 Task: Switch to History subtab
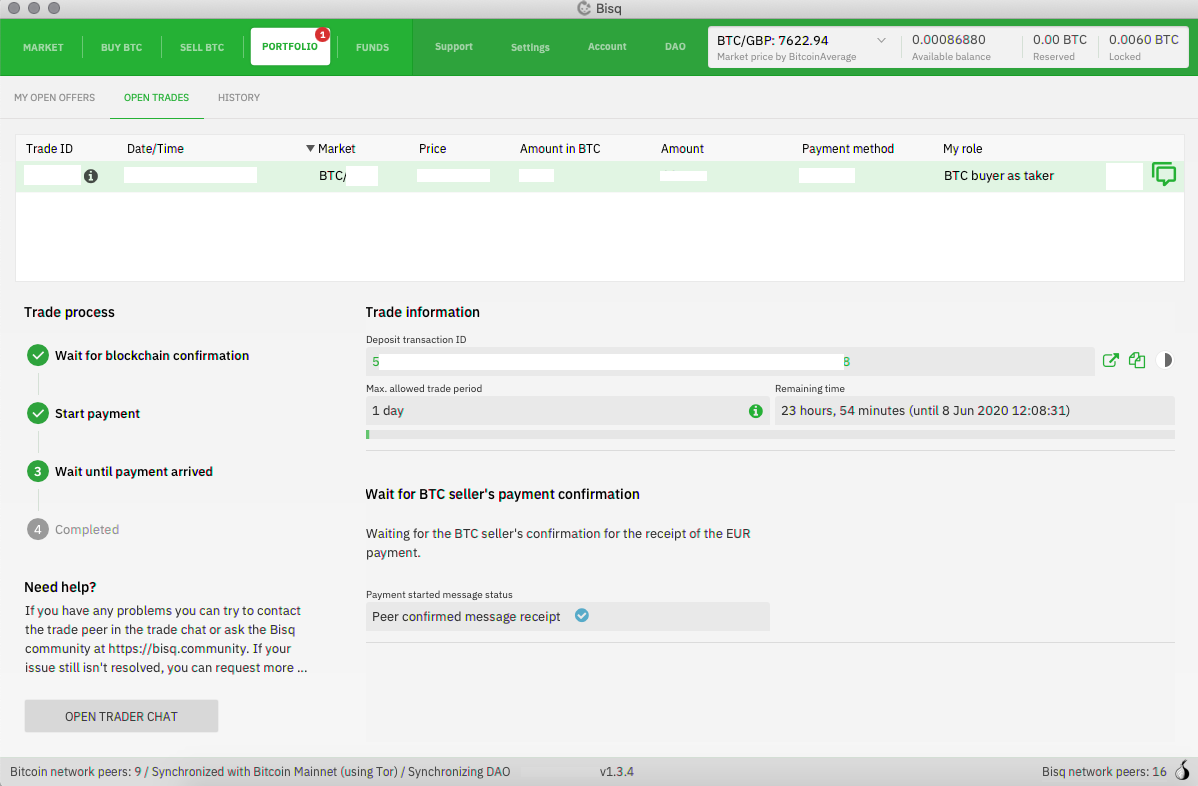point(238,98)
